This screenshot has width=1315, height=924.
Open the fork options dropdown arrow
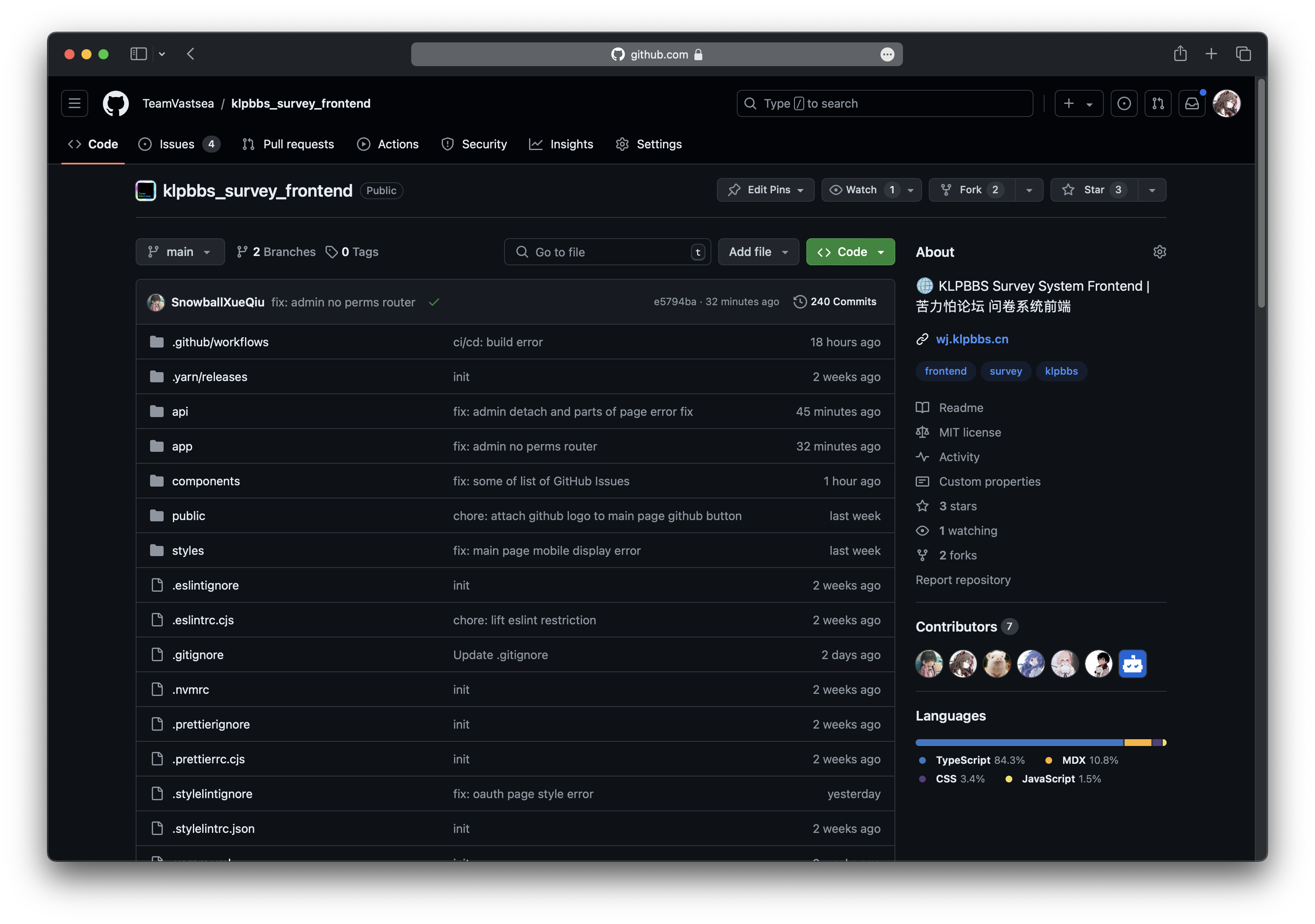pyautogui.click(x=1028, y=190)
